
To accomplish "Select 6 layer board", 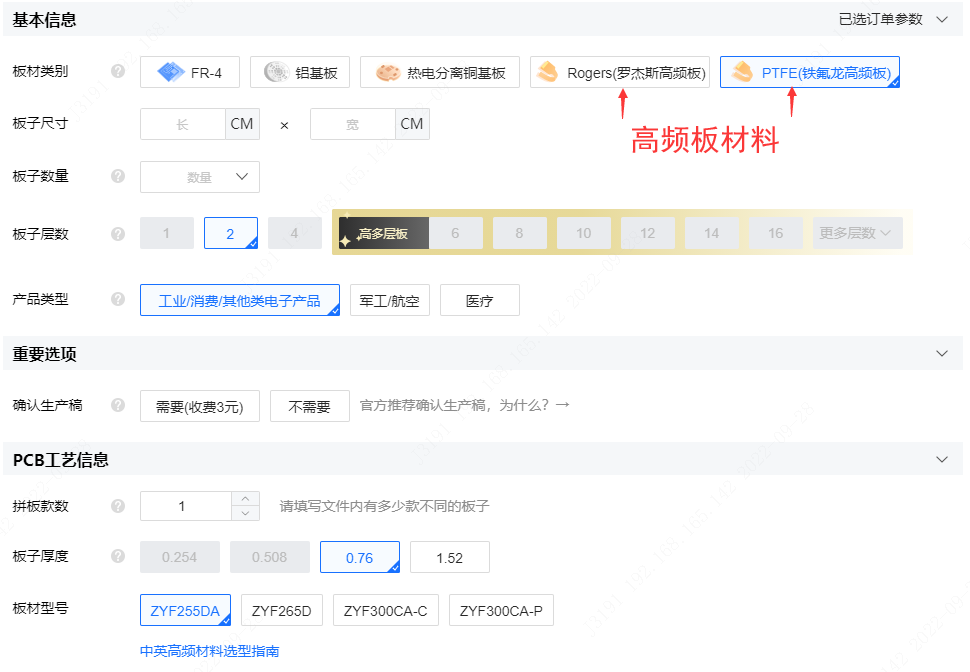I will click(x=455, y=233).
